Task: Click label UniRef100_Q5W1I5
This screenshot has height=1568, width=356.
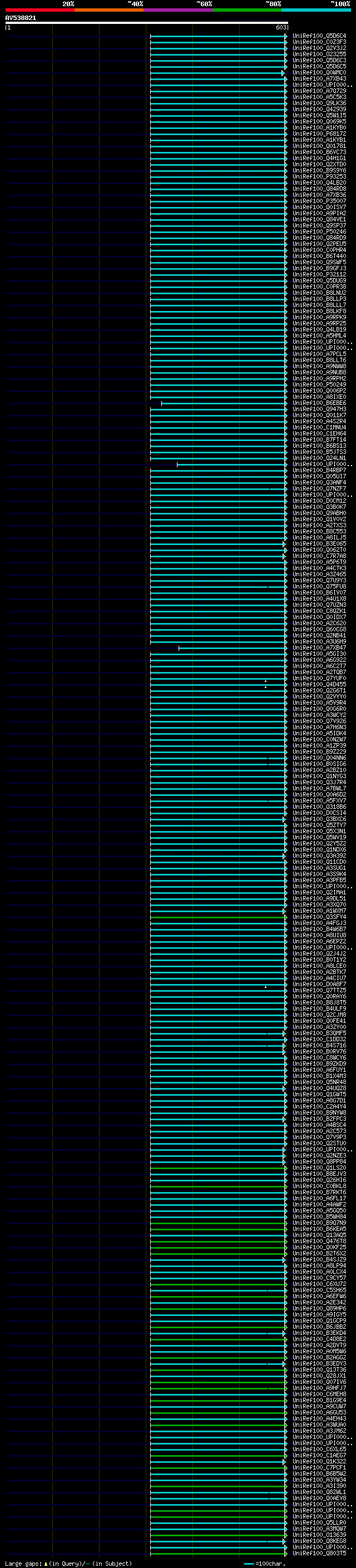Action: (319, 115)
